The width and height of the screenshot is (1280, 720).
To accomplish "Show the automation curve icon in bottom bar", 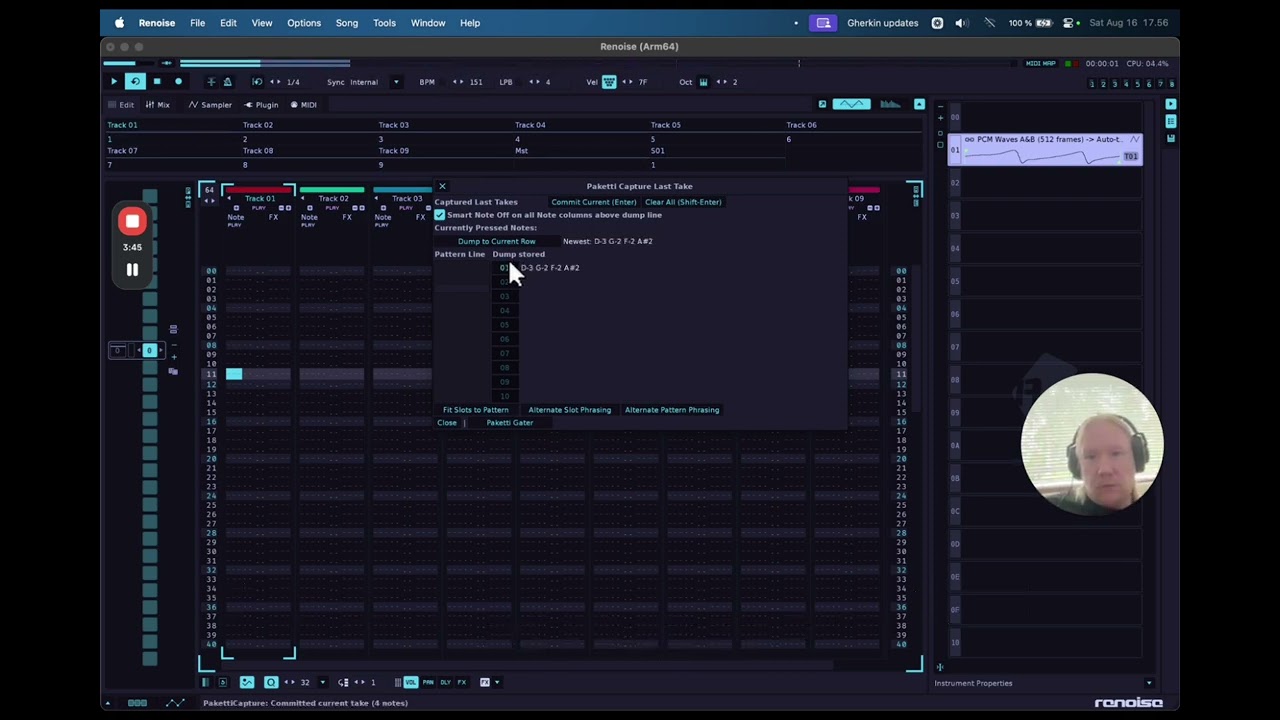I will [175, 703].
